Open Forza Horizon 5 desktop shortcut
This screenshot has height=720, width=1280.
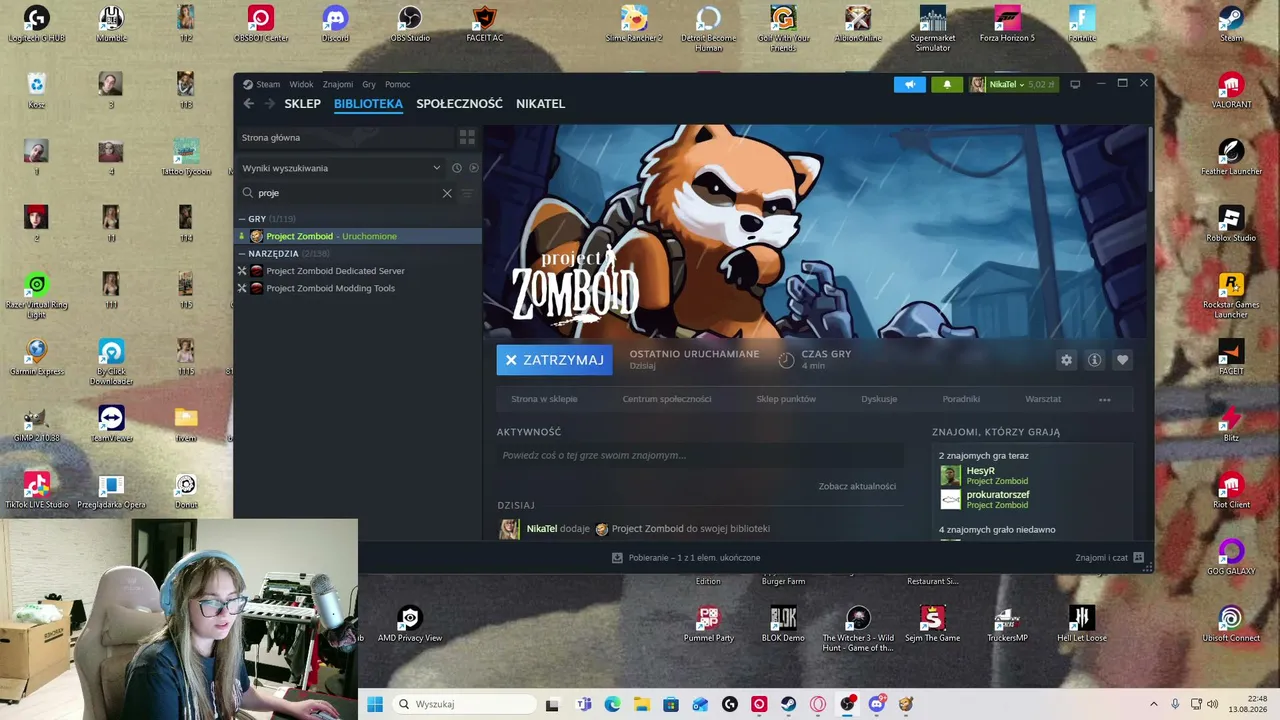[1007, 24]
